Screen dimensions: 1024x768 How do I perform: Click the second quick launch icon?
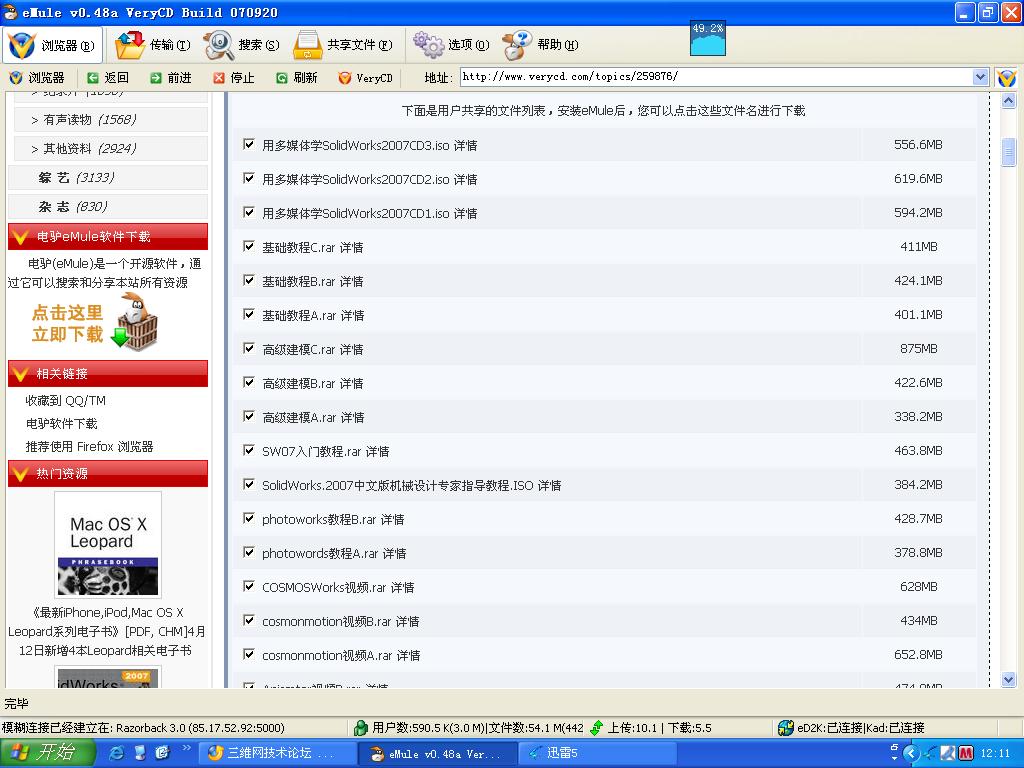click(140, 752)
